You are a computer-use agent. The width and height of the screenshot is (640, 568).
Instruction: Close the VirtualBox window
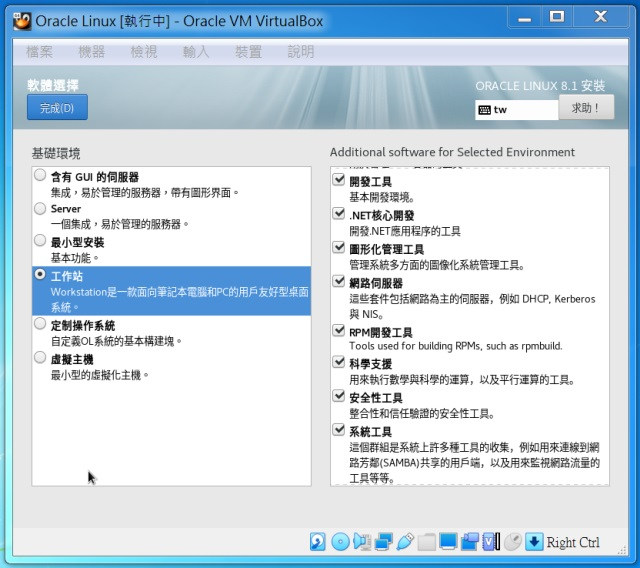(601, 17)
